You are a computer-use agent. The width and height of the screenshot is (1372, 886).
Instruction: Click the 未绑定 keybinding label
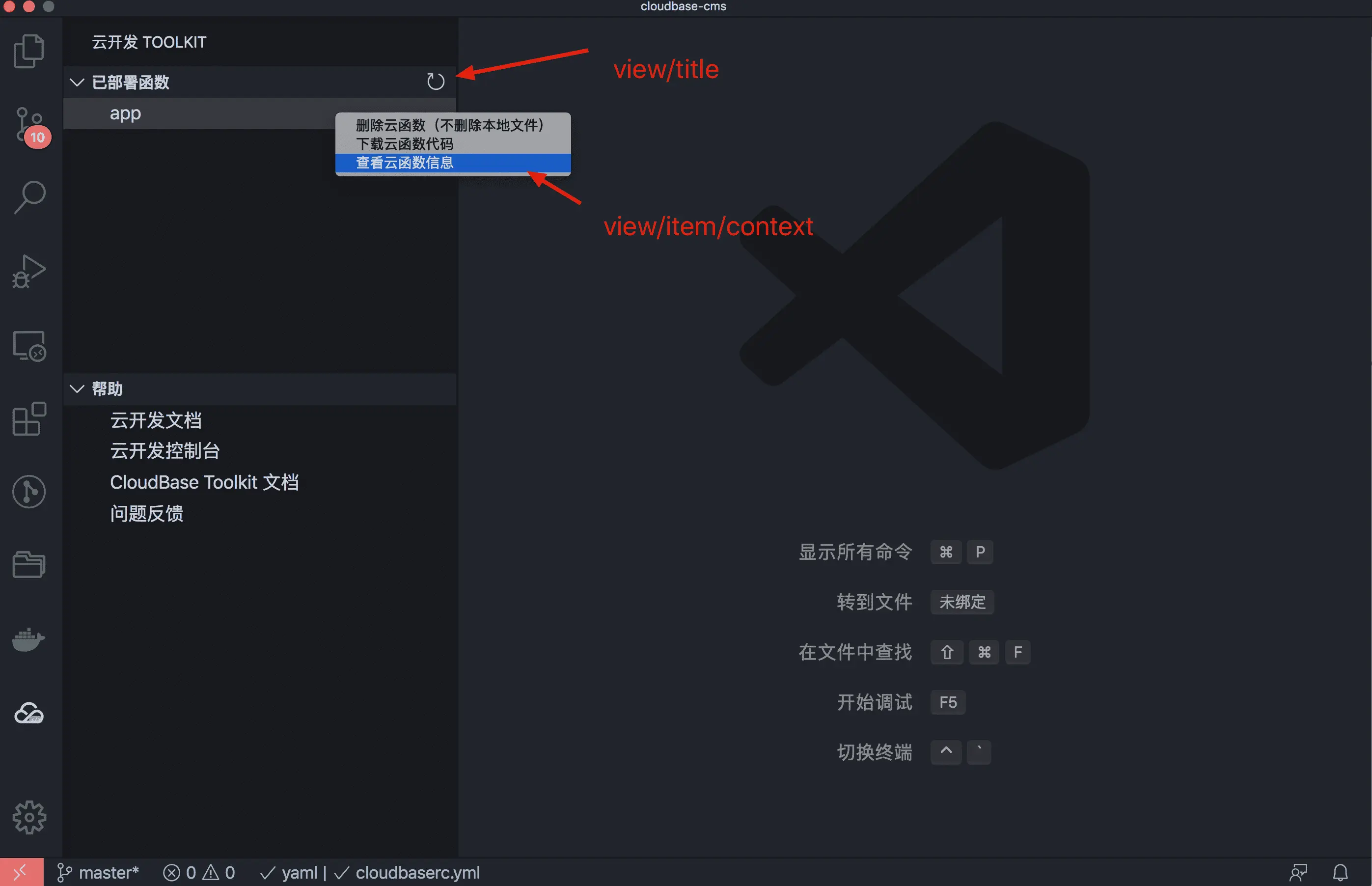coord(962,602)
